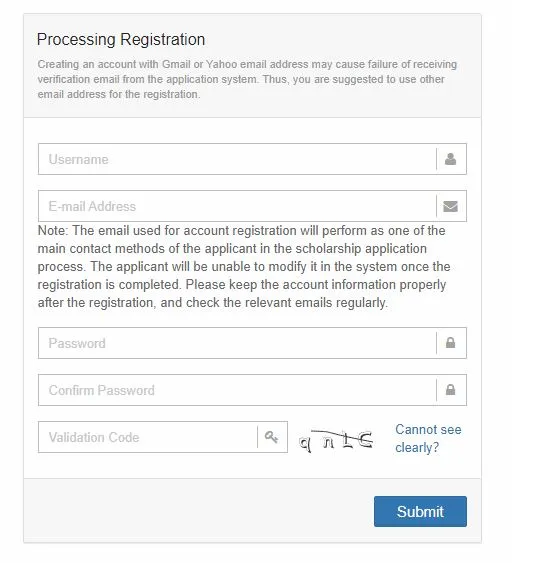Click the letter "q" in the captcha
548x563 pixels.
click(x=305, y=444)
